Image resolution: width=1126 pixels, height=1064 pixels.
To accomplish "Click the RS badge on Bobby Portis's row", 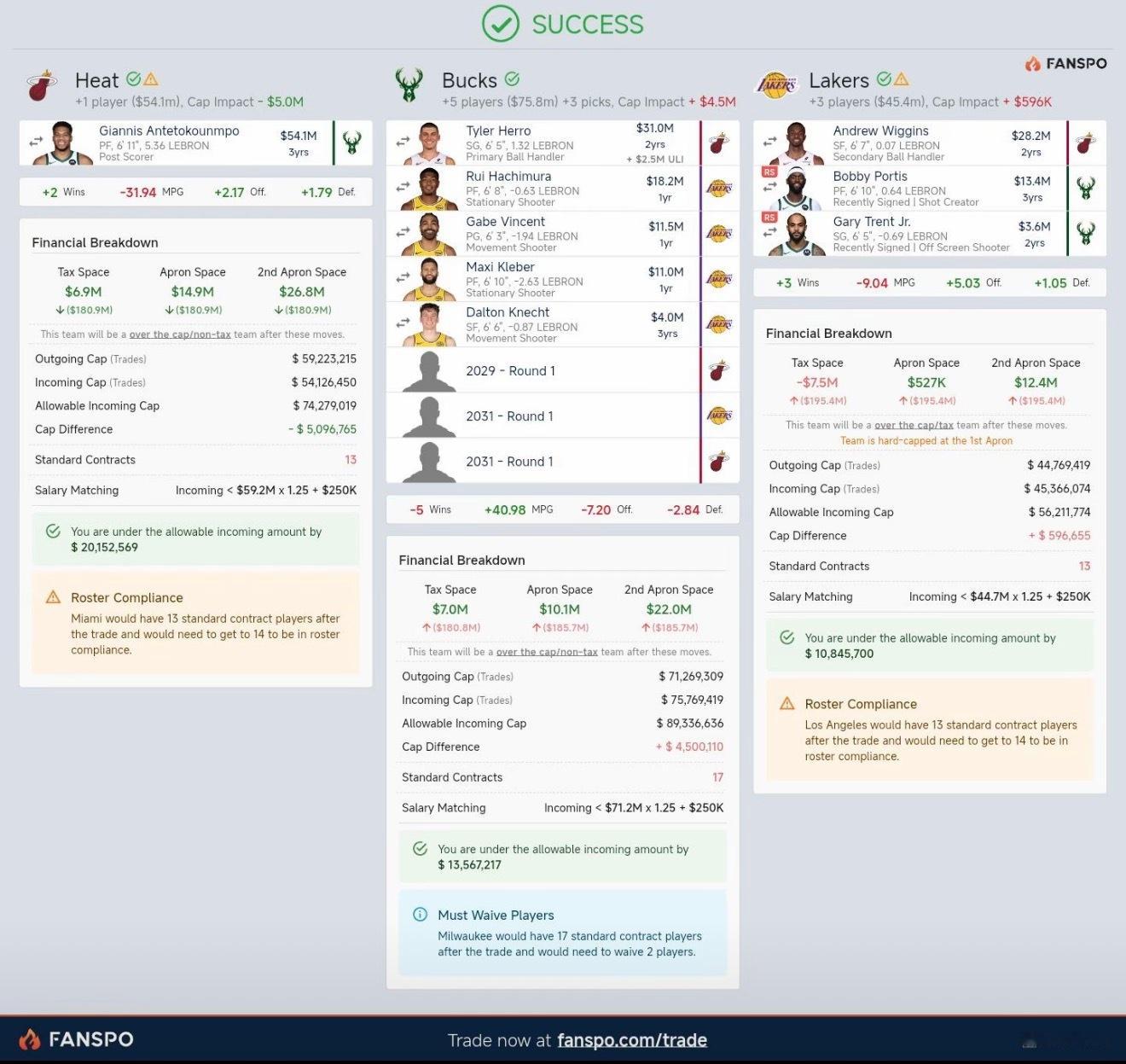I will click(x=769, y=172).
